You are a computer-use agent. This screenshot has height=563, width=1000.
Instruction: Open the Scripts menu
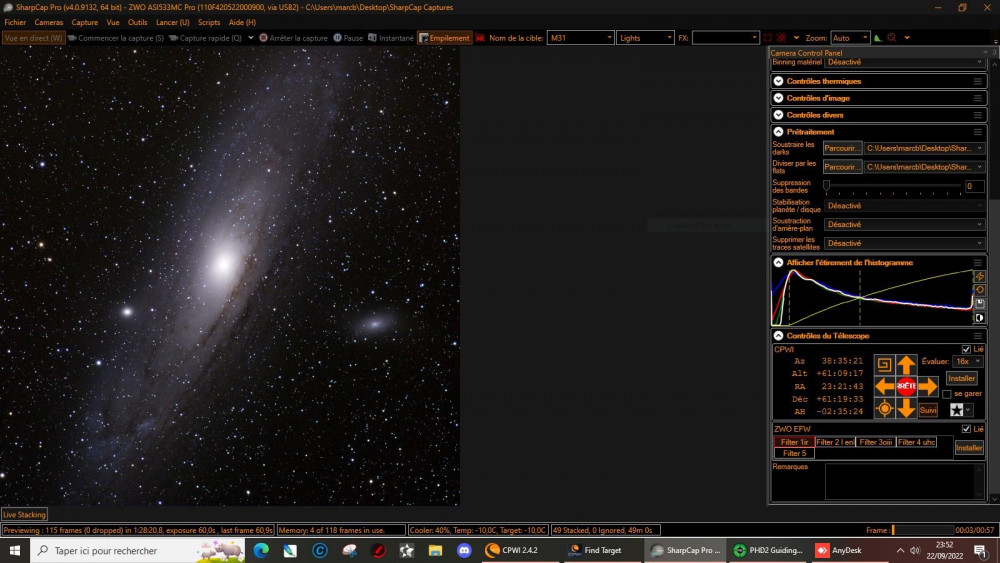[x=209, y=22]
